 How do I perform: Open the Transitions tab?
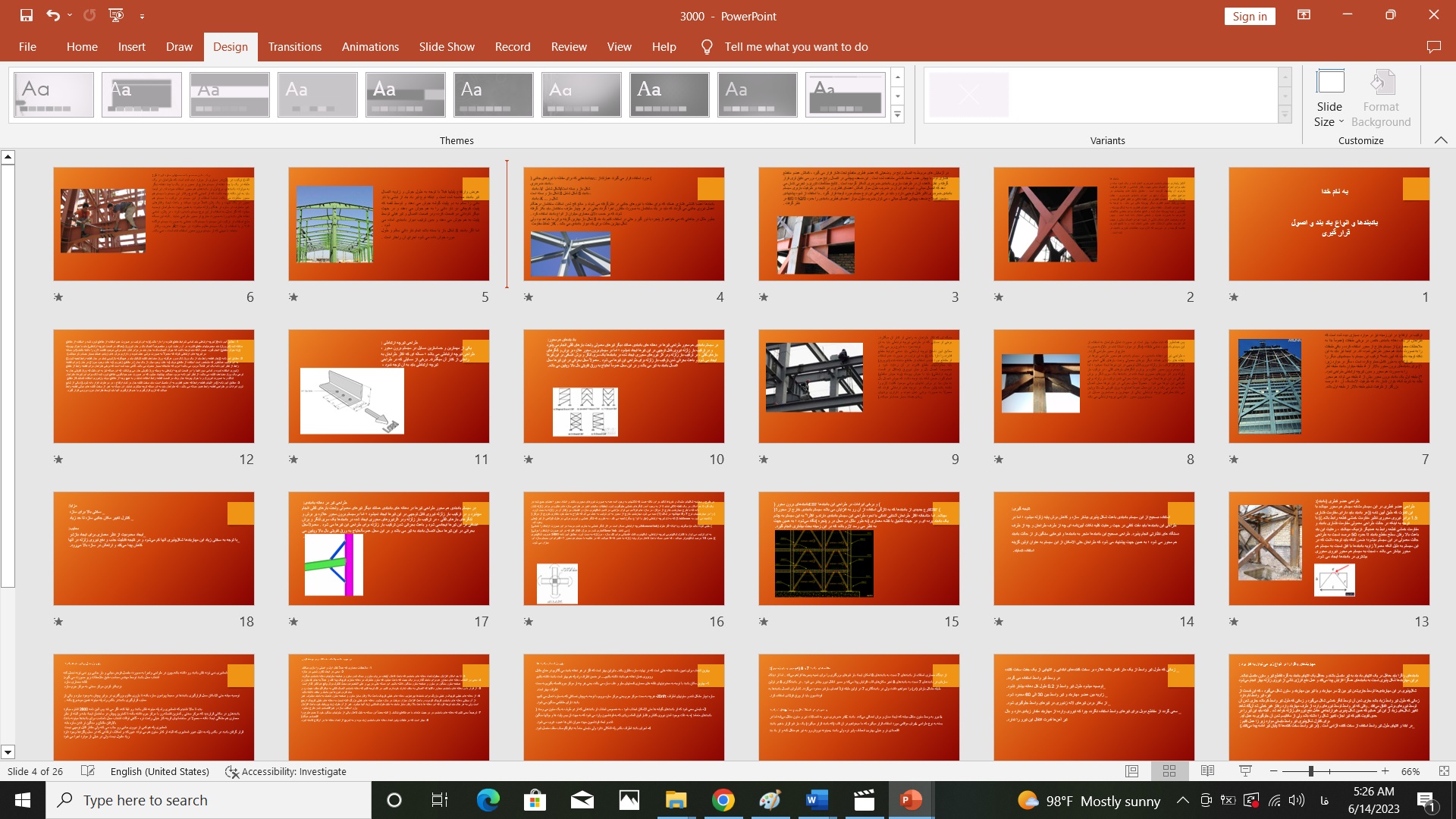294,47
